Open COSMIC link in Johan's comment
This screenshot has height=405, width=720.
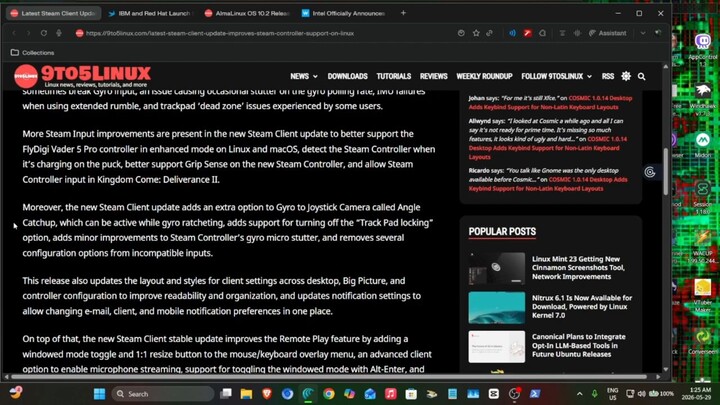point(550,102)
